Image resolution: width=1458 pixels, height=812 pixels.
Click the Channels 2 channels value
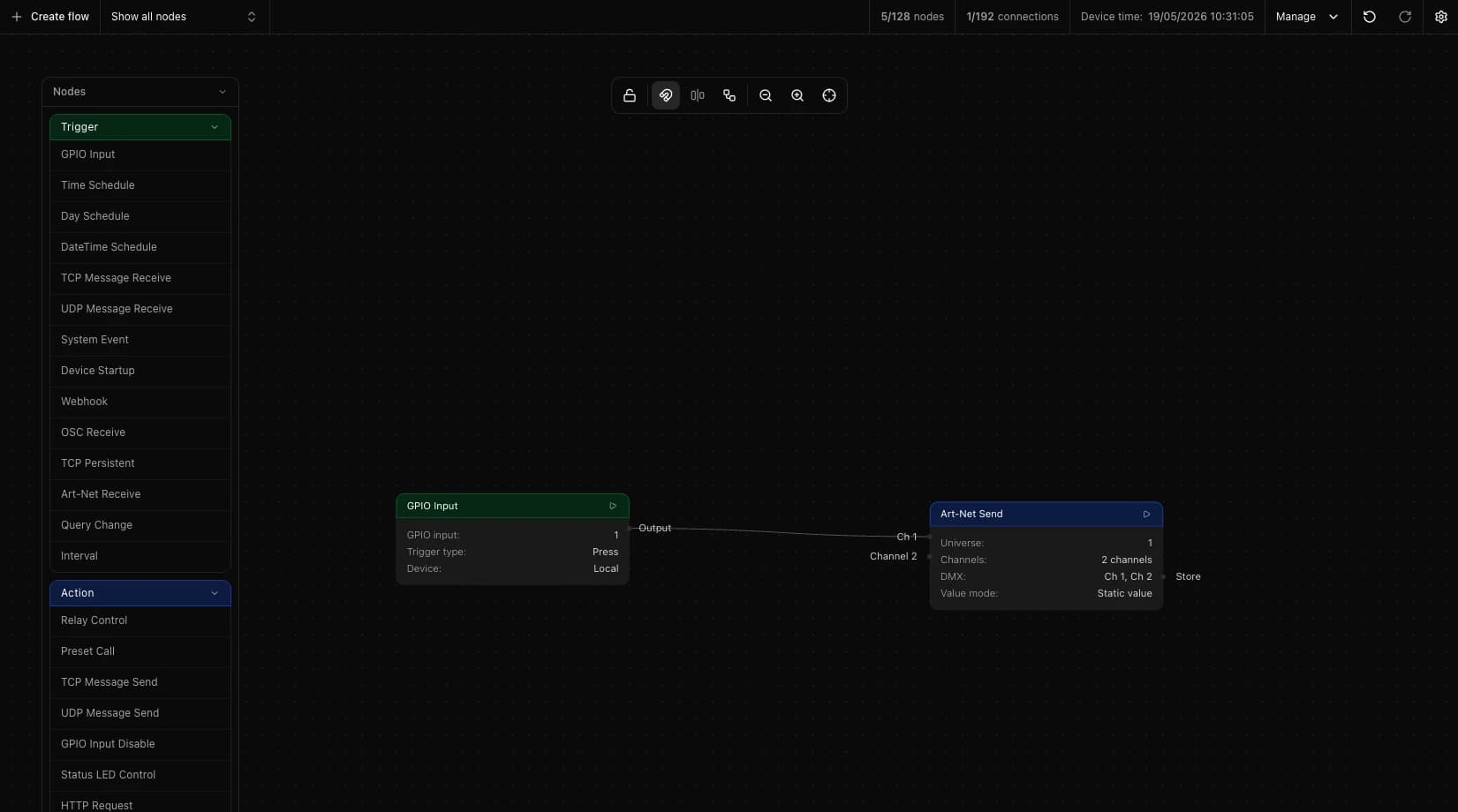1126,560
